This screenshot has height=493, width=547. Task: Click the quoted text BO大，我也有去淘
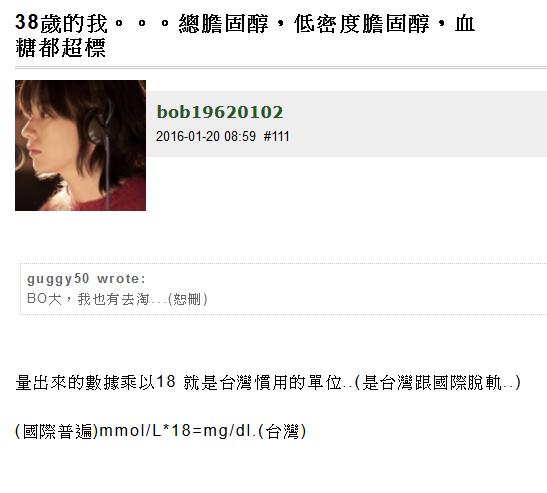(x=88, y=299)
